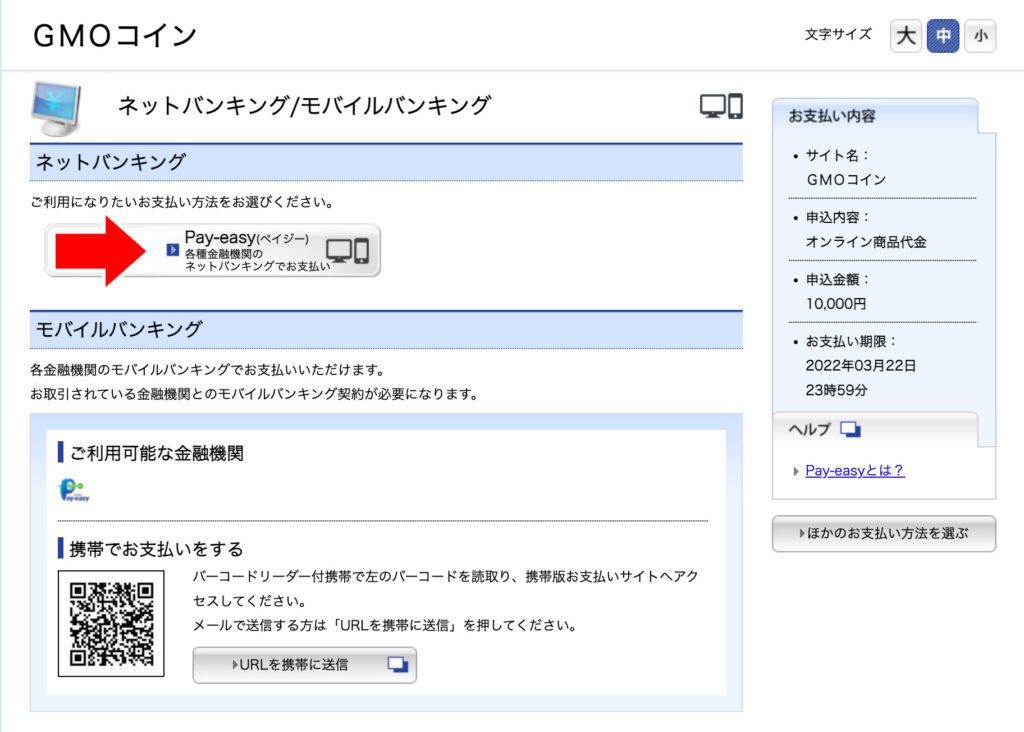
Task: Click the GMOコイン title at top
Action: [115, 35]
